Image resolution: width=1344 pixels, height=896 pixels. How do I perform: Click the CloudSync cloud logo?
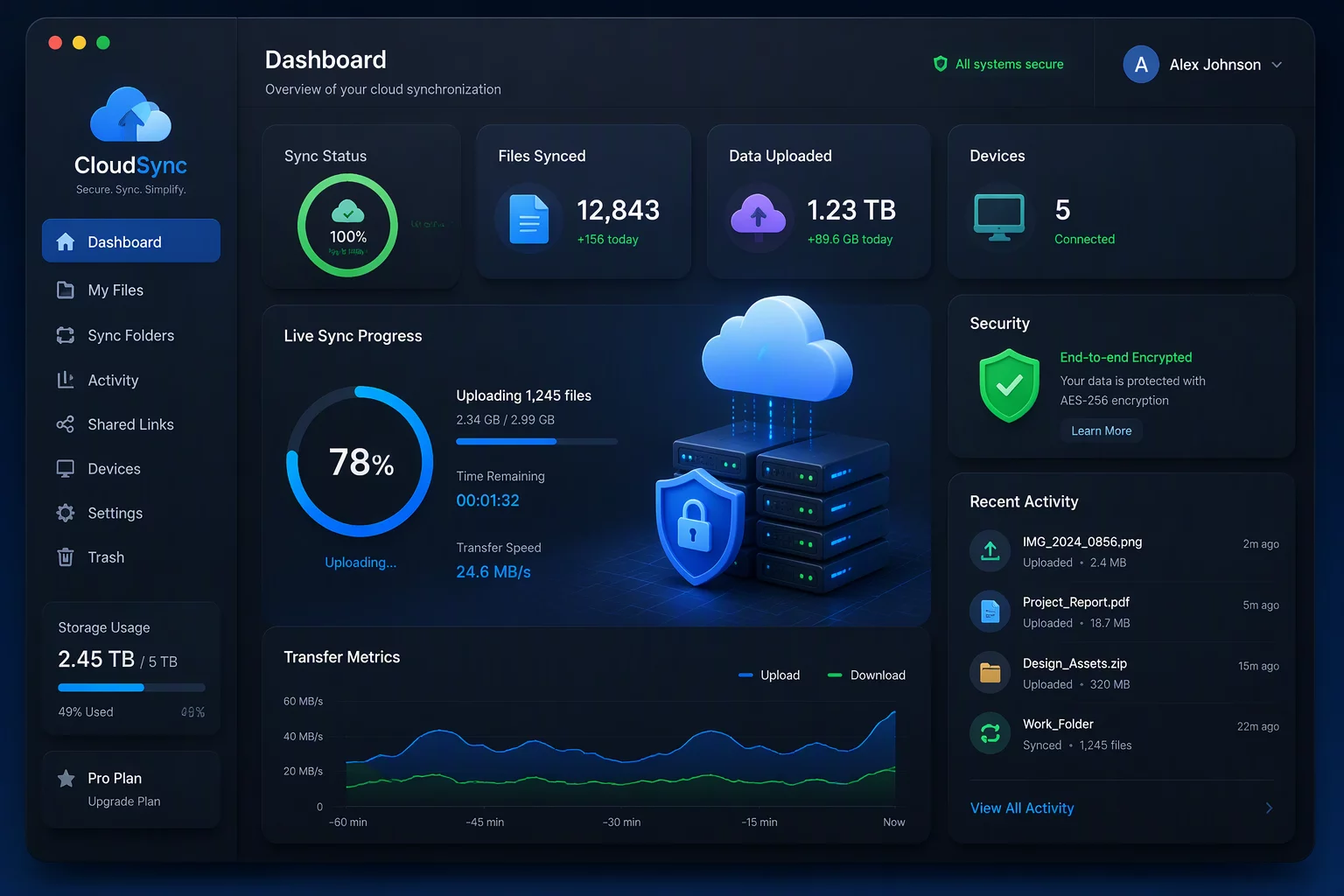point(131,115)
